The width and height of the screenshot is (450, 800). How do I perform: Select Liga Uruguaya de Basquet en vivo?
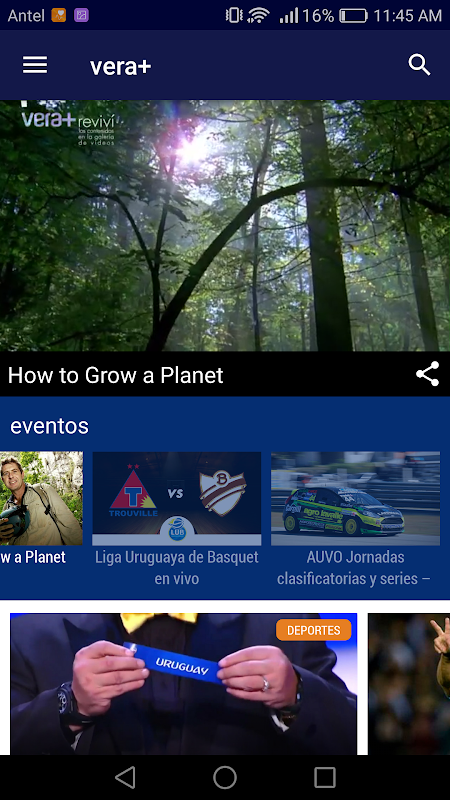click(177, 567)
